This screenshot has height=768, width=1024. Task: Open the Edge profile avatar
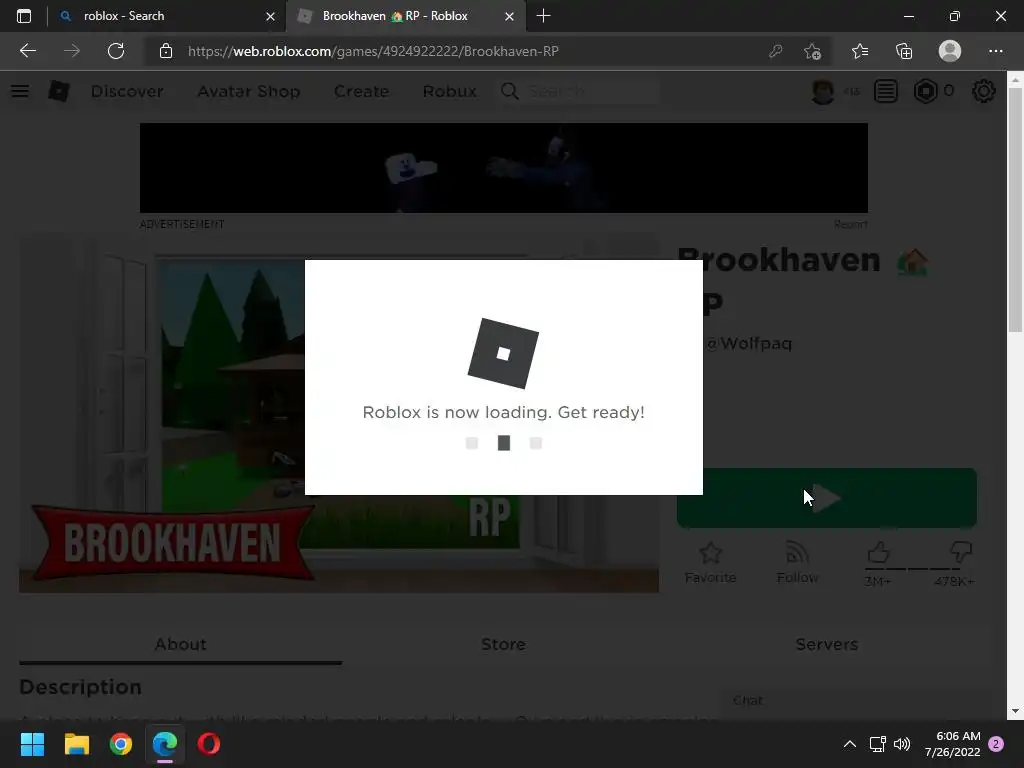[950, 51]
